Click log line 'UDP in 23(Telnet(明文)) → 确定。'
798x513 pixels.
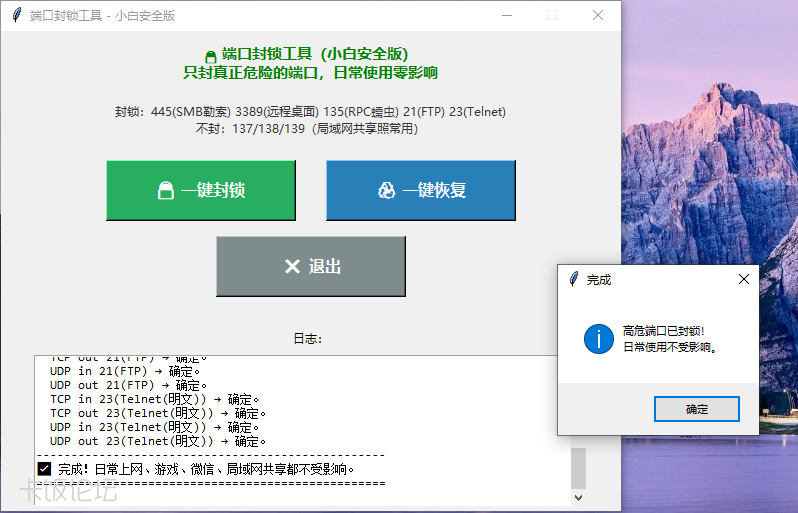(154, 427)
